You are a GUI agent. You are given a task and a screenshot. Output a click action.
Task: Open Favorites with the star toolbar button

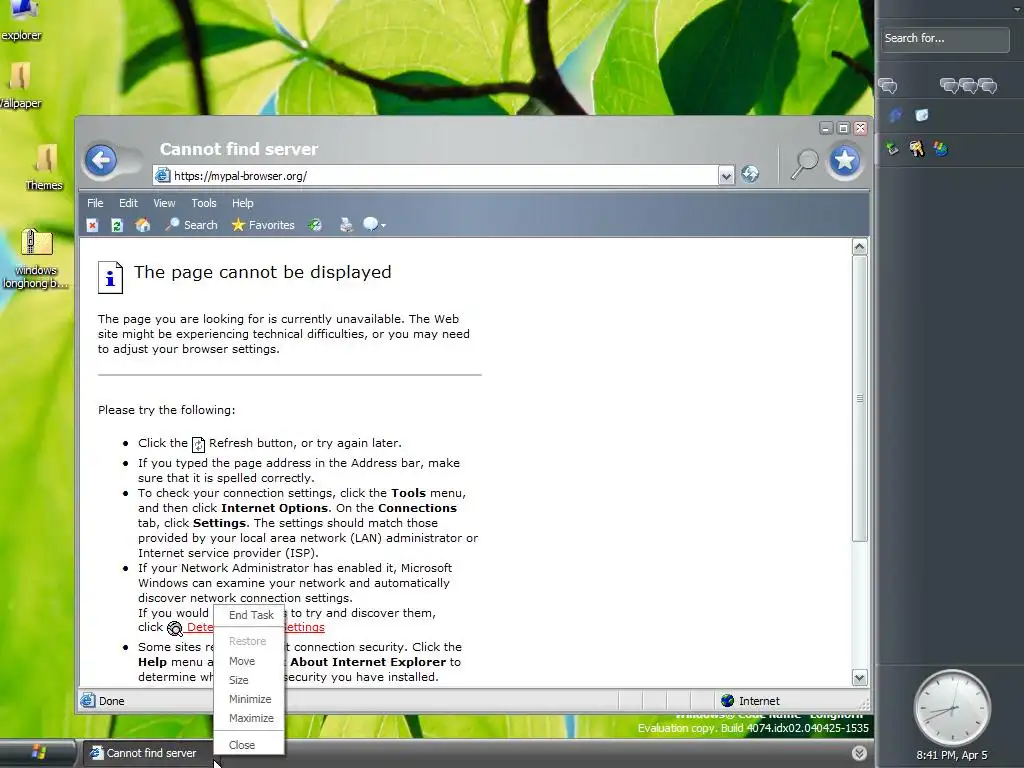263,225
